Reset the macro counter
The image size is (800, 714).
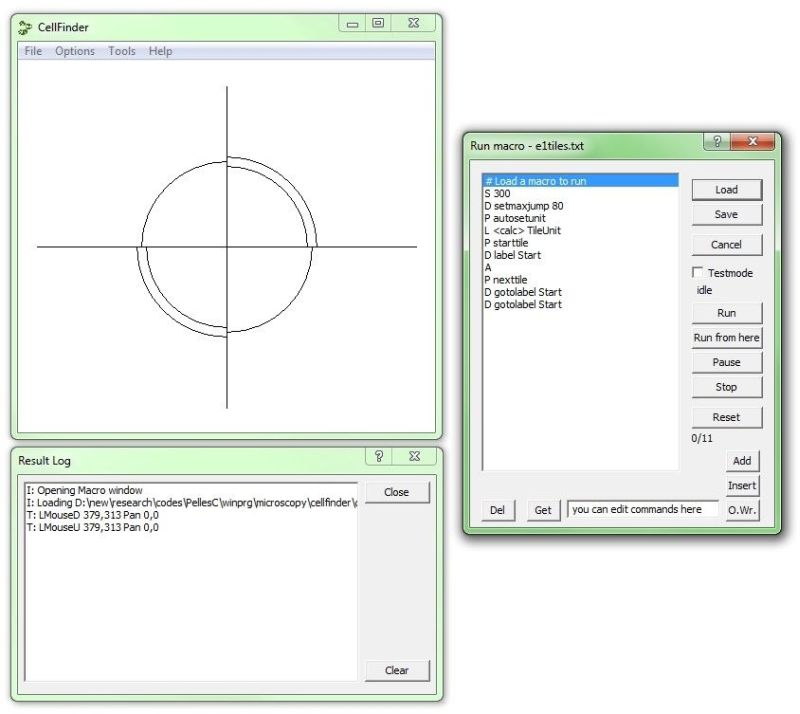coord(727,417)
